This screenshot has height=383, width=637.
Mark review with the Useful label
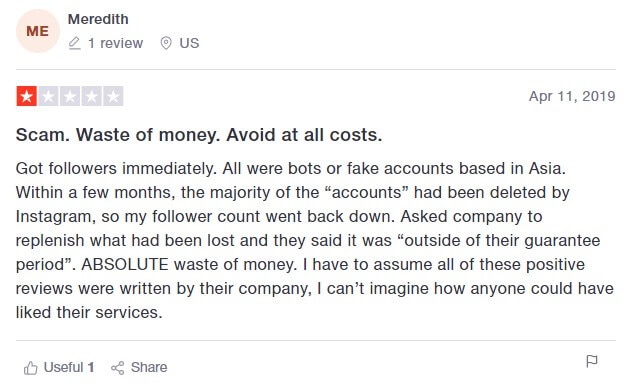click(63, 367)
